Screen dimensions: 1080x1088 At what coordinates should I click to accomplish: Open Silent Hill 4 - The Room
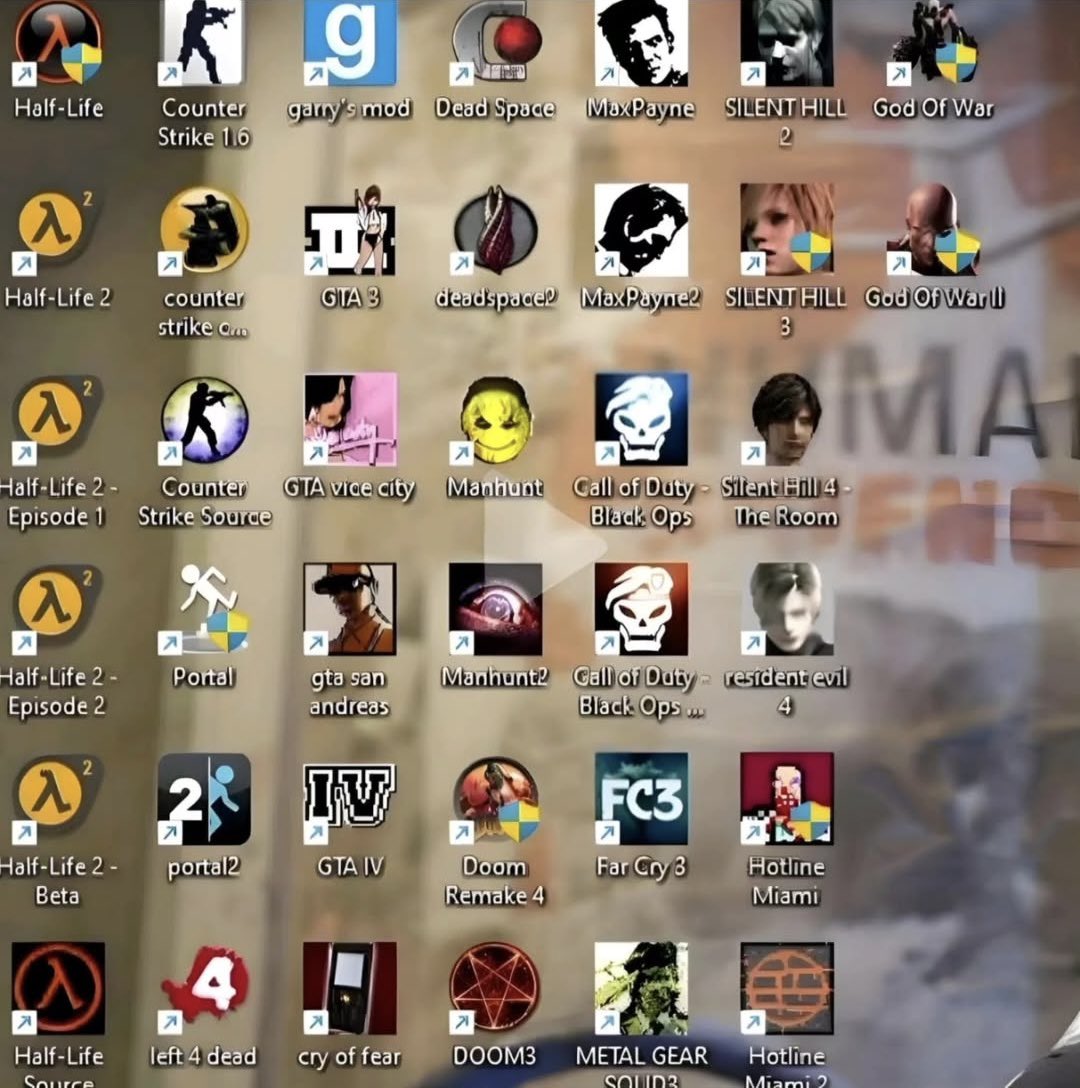point(785,420)
